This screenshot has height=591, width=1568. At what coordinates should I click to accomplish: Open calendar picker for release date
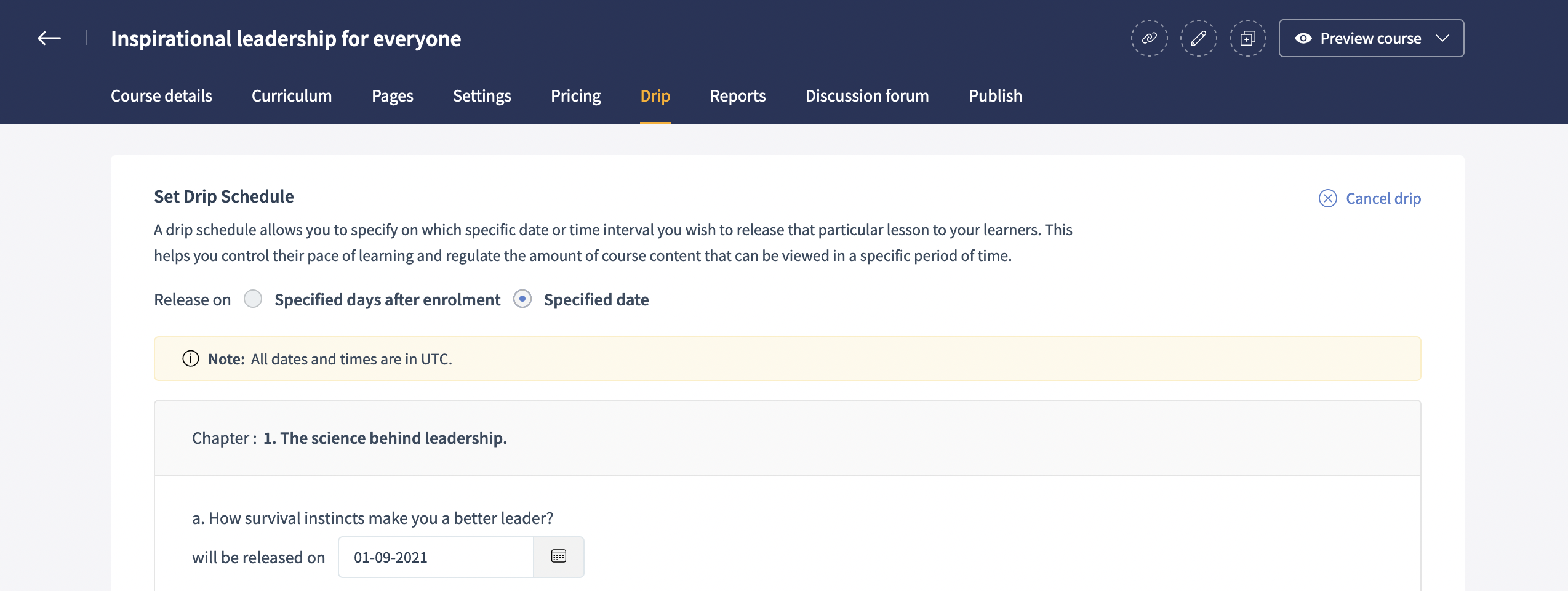(558, 557)
